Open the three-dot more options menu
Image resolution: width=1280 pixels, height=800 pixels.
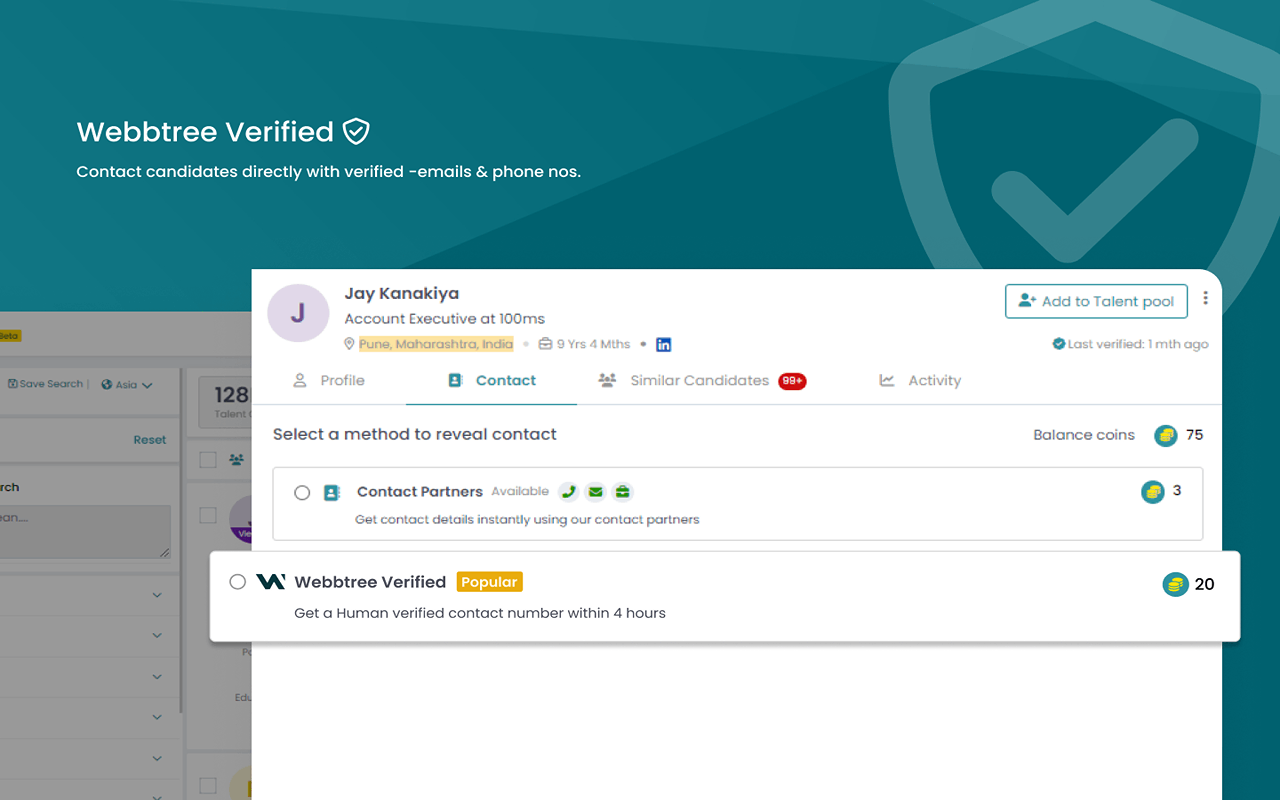pos(1205,298)
